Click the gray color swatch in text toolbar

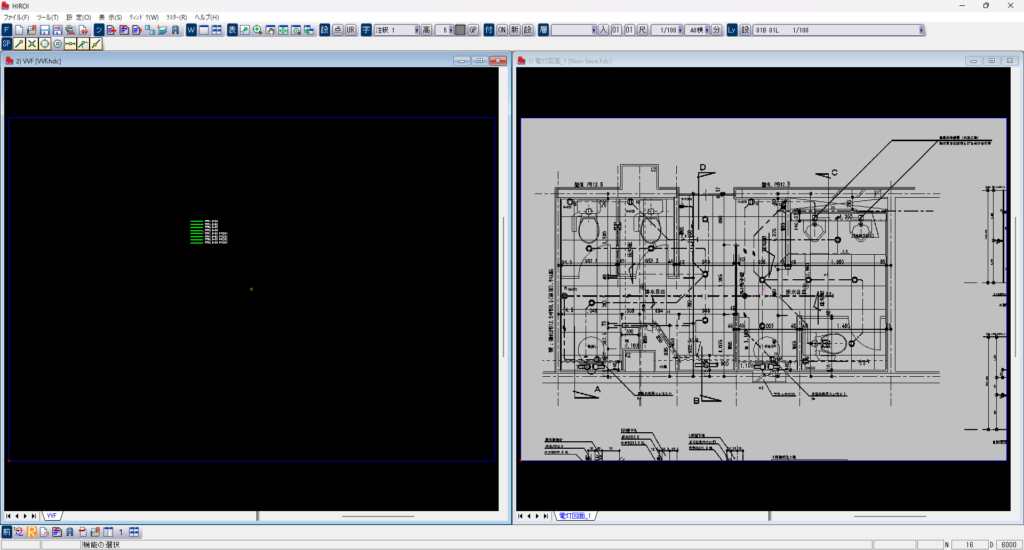(x=460, y=30)
